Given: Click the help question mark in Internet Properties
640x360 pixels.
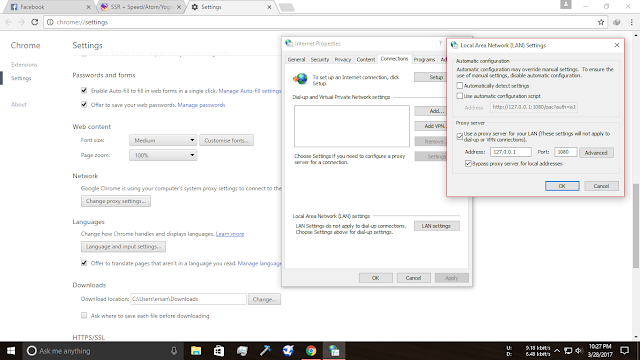Looking at the screenshot, I should point(440,43).
